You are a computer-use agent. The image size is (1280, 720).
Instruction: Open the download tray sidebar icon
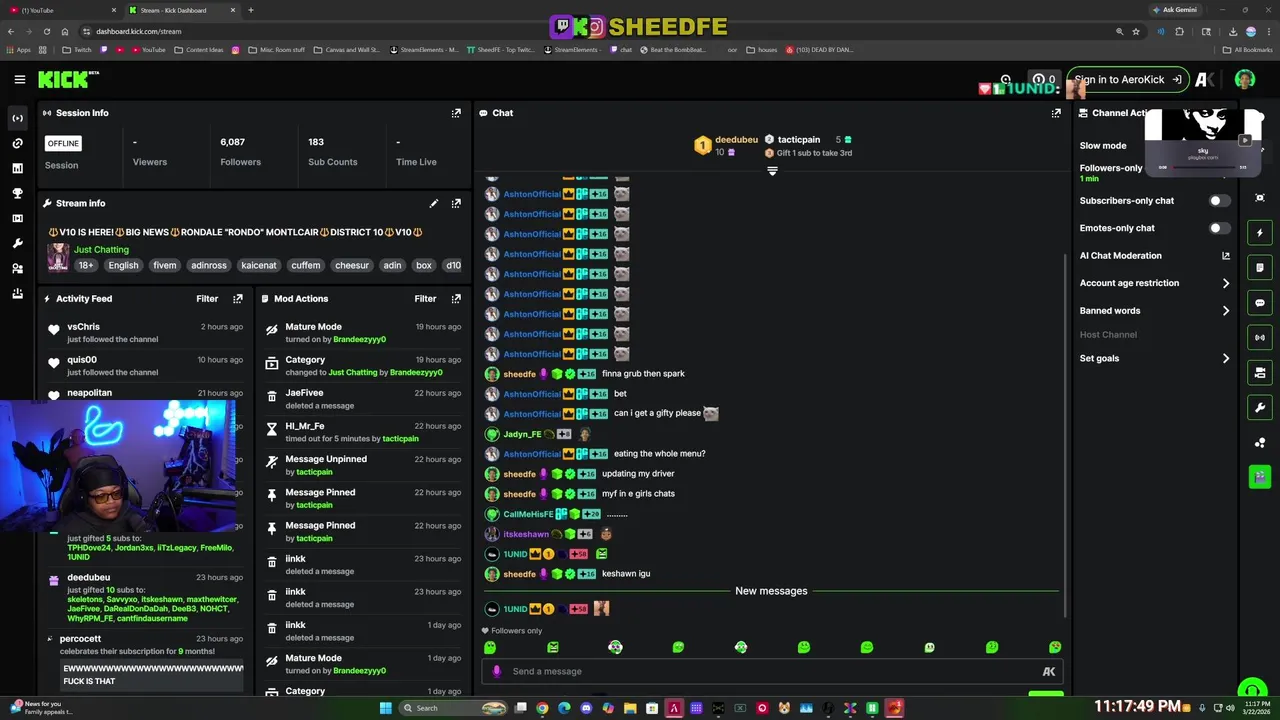[x=17, y=293]
